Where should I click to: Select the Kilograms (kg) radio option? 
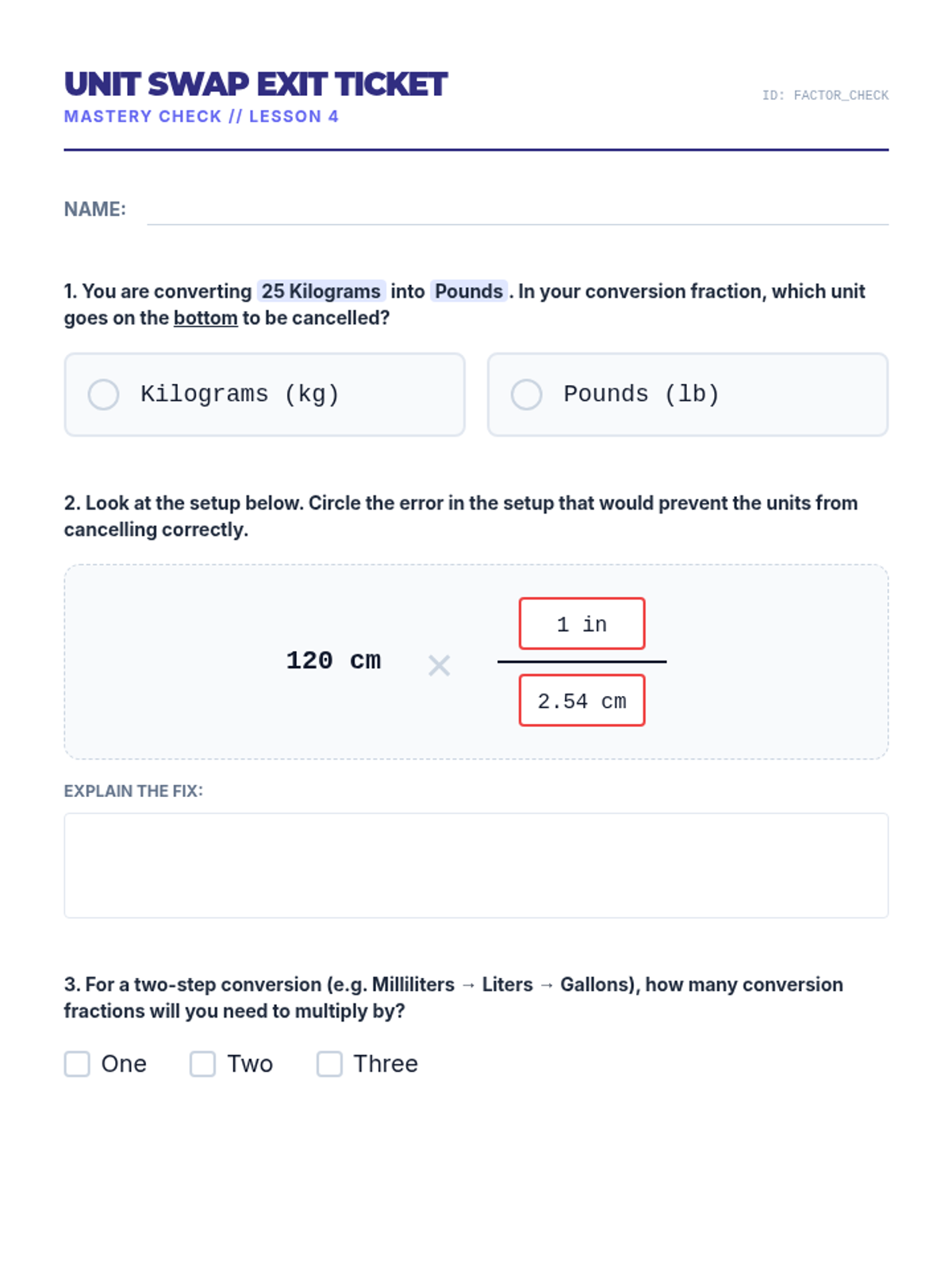click(x=103, y=394)
